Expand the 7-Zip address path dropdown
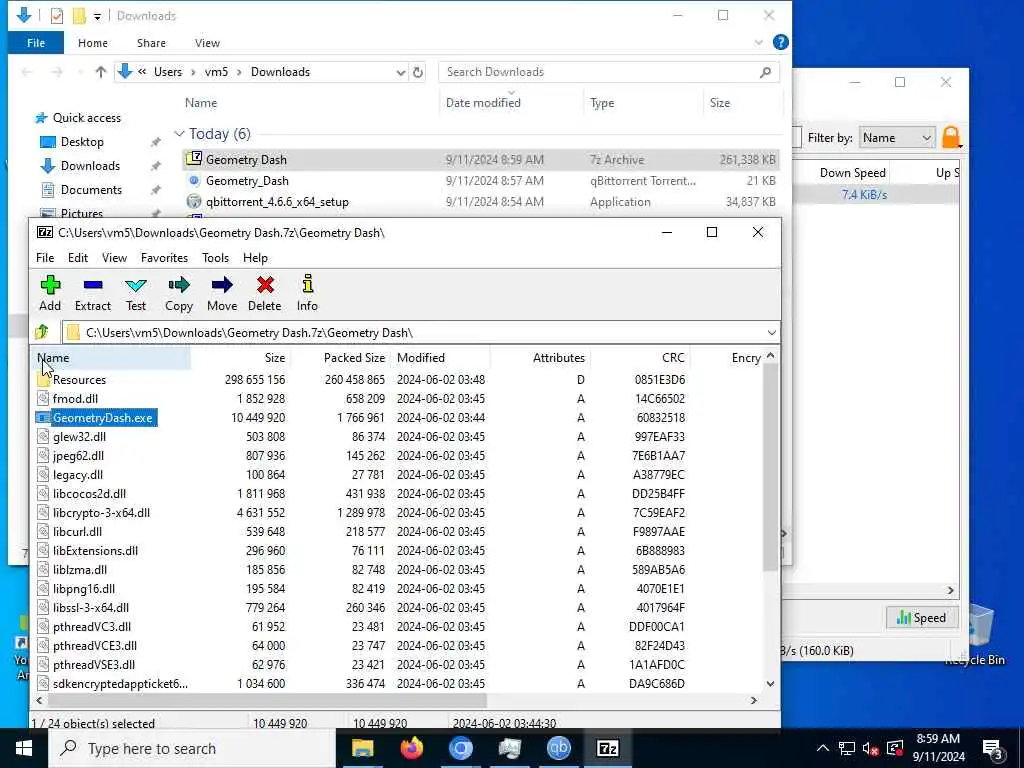Viewport: 1024px width, 768px height. (x=771, y=332)
